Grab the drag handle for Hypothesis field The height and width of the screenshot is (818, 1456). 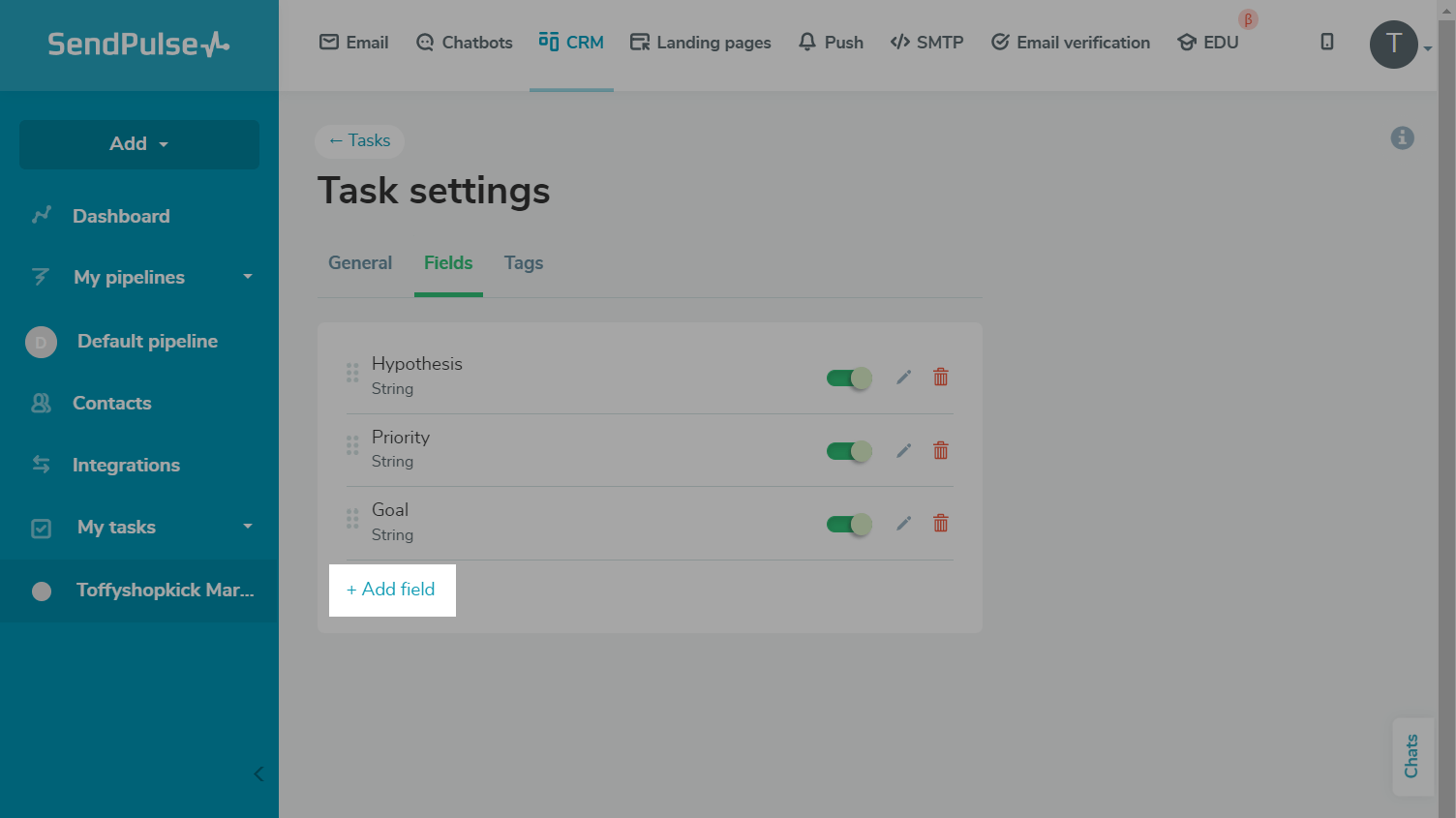[352, 373]
